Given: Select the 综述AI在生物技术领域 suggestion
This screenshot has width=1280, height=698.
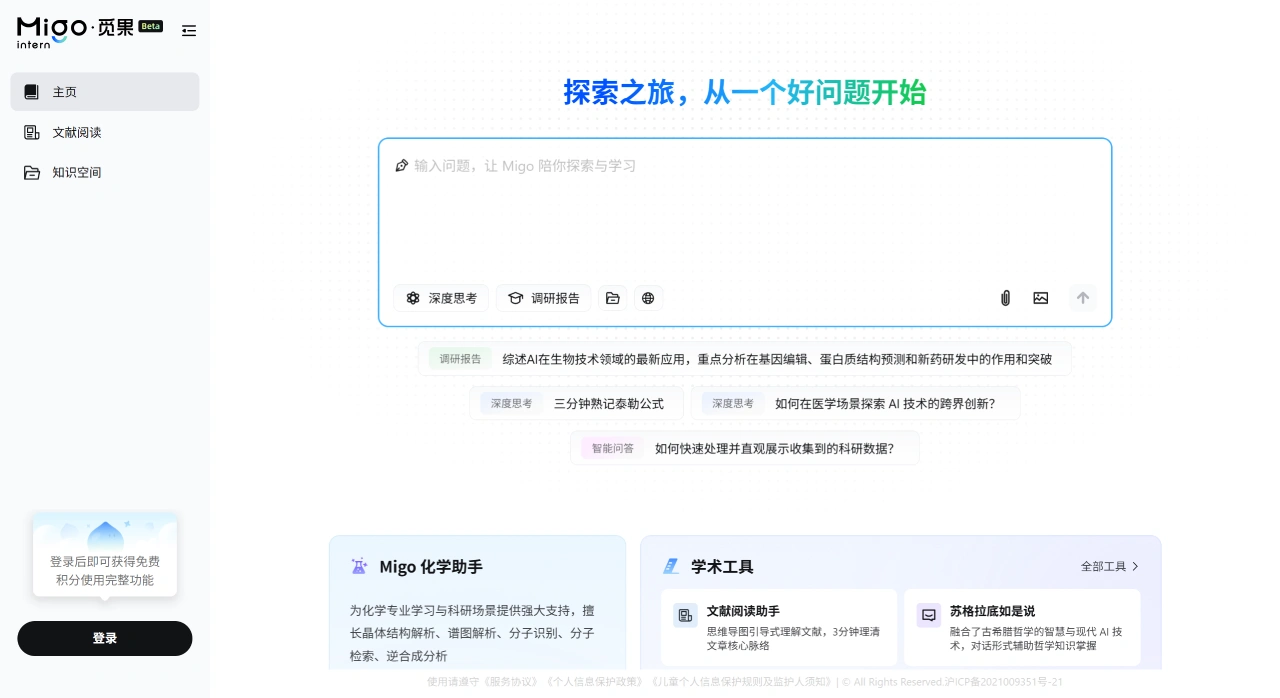Looking at the screenshot, I should [745, 359].
